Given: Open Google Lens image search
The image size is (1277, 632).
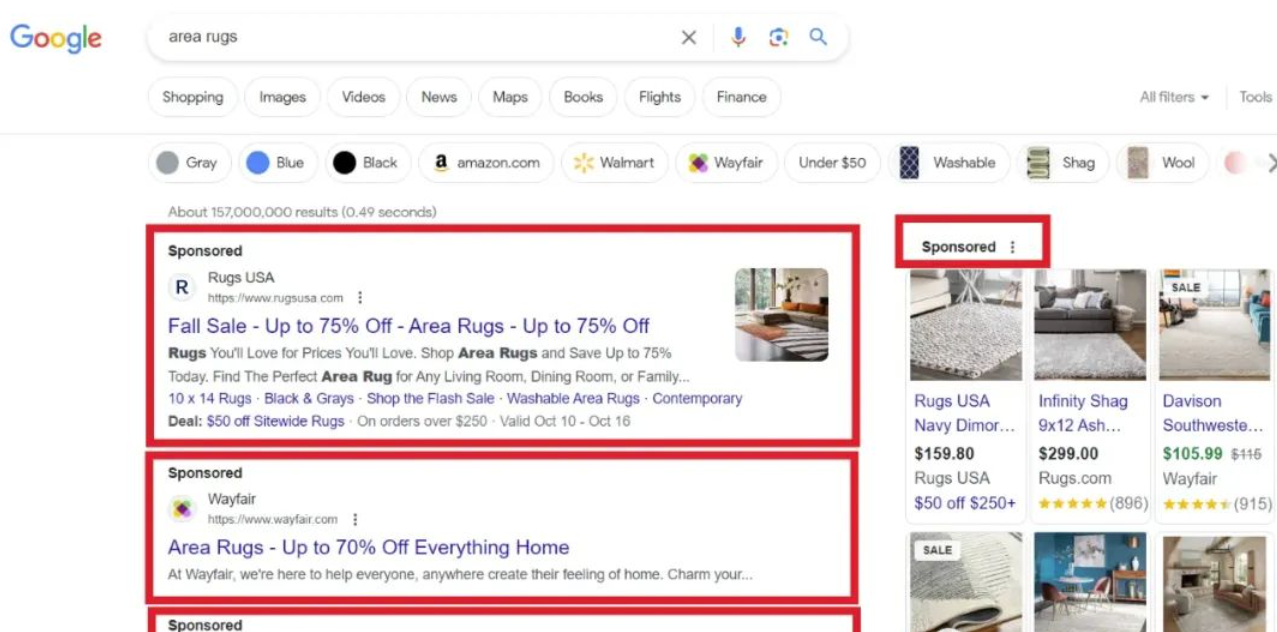Looking at the screenshot, I should pyautogui.click(x=778, y=38).
